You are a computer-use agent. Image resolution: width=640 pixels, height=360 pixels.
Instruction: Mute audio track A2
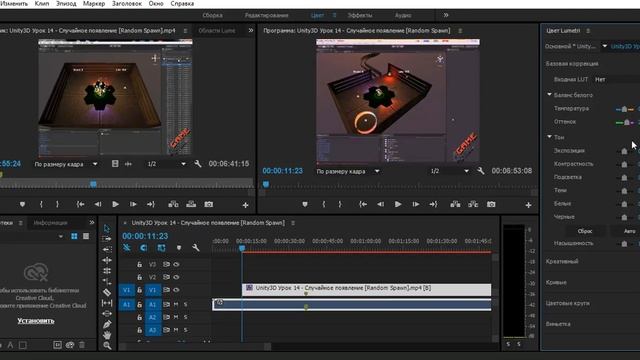(176, 317)
